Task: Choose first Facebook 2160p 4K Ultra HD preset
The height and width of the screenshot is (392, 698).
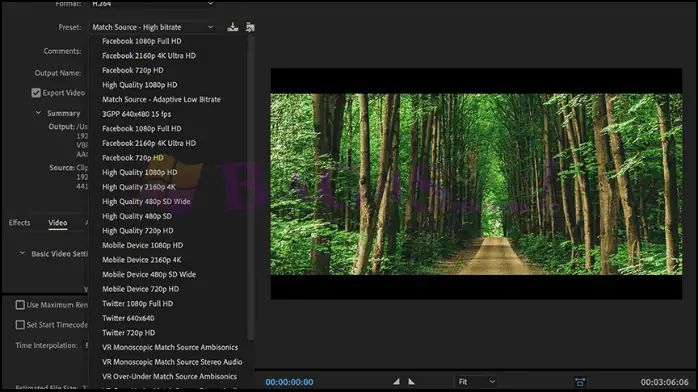Action: [x=149, y=56]
